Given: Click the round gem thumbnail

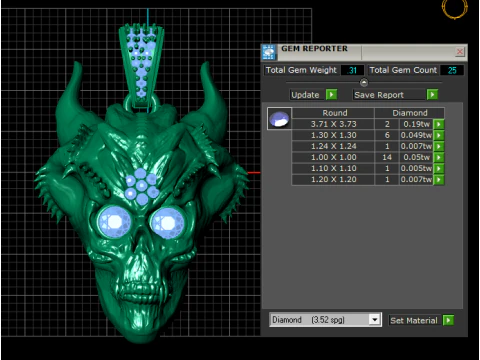Looking at the screenshot, I should (x=279, y=119).
